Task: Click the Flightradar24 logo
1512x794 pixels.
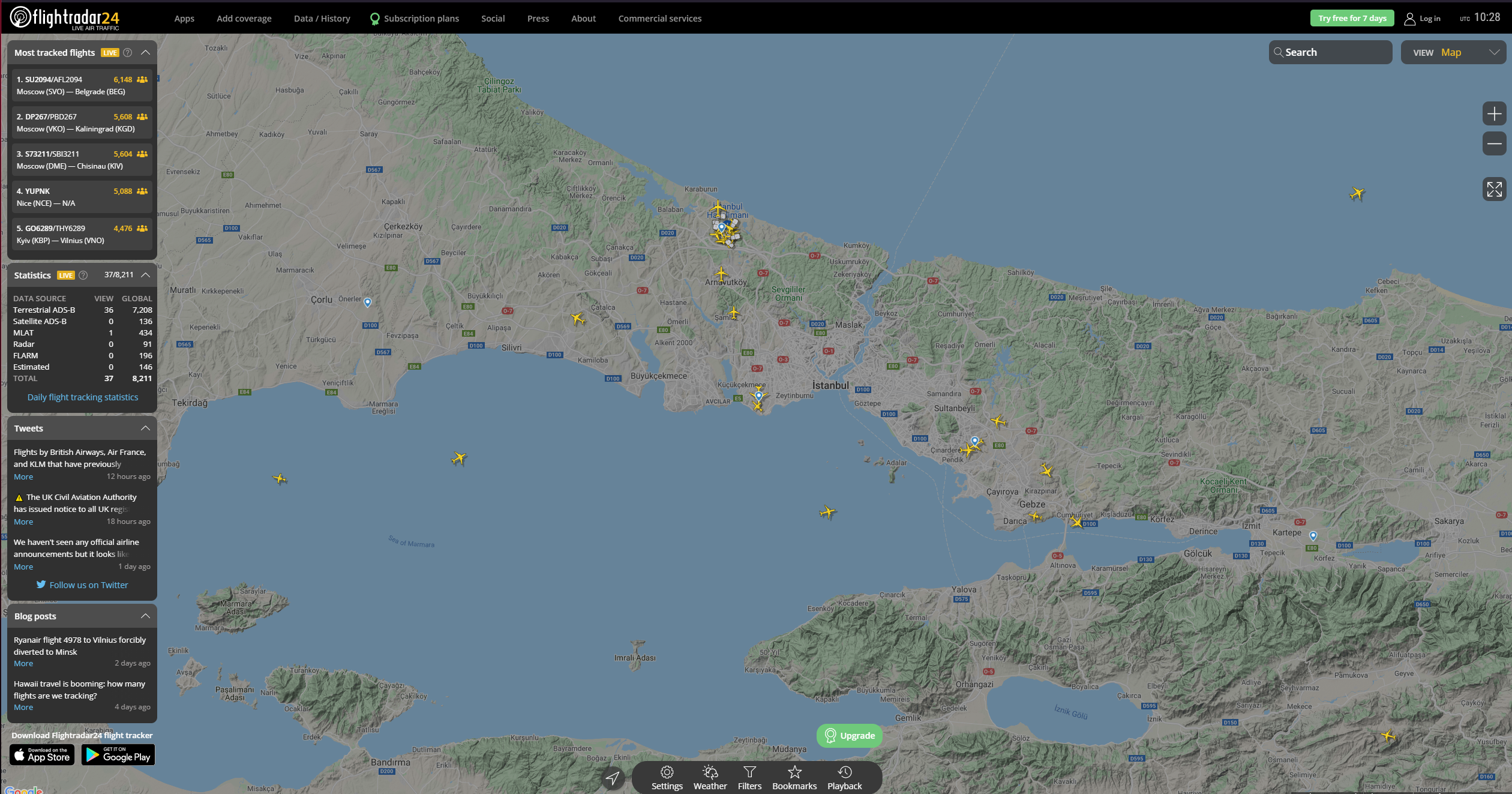Action: 65,18
